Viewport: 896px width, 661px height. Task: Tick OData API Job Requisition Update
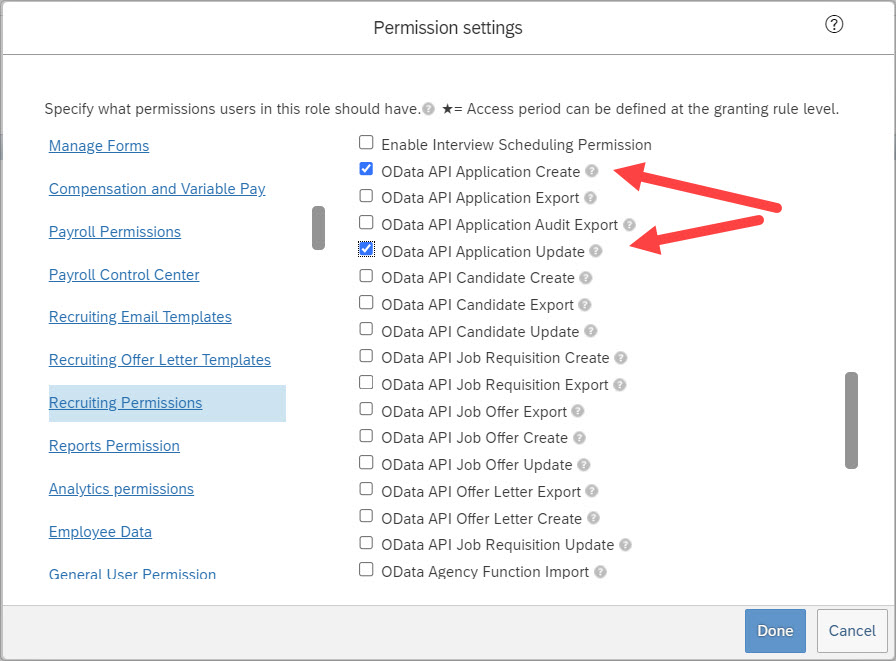coord(366,542)
